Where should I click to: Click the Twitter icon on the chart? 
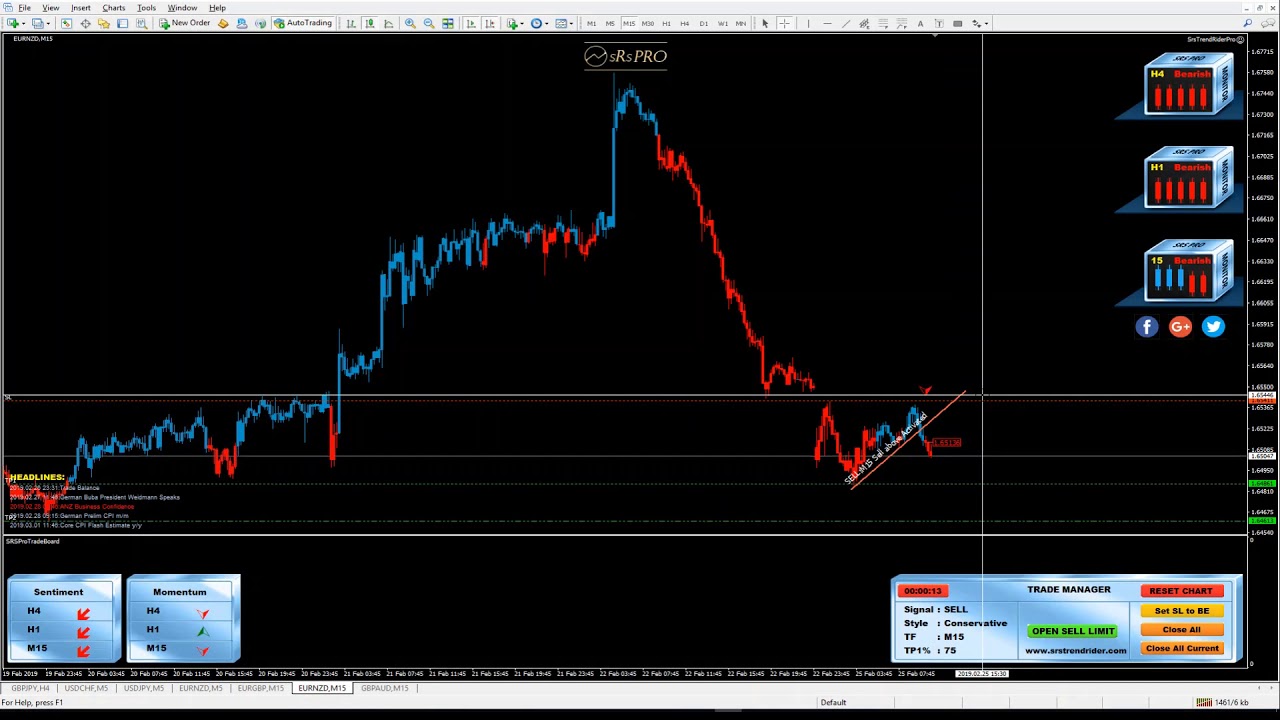tap(1213, 327)
